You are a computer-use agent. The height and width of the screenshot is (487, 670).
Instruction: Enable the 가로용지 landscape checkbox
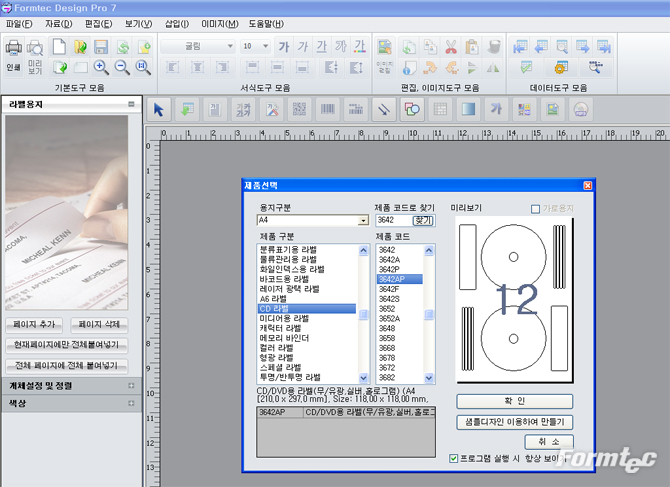pos(535,209)
